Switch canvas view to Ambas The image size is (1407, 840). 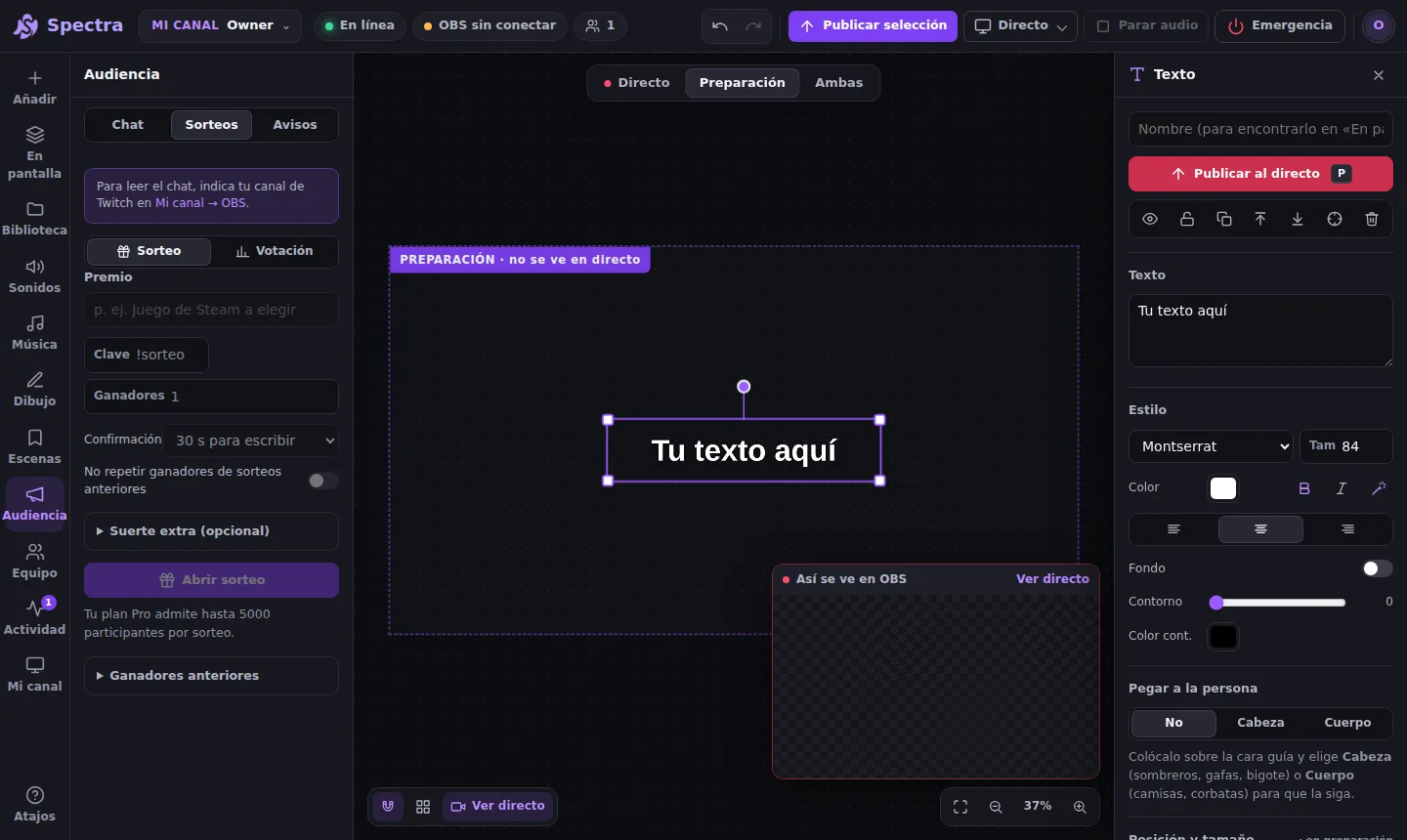point(838,83)
